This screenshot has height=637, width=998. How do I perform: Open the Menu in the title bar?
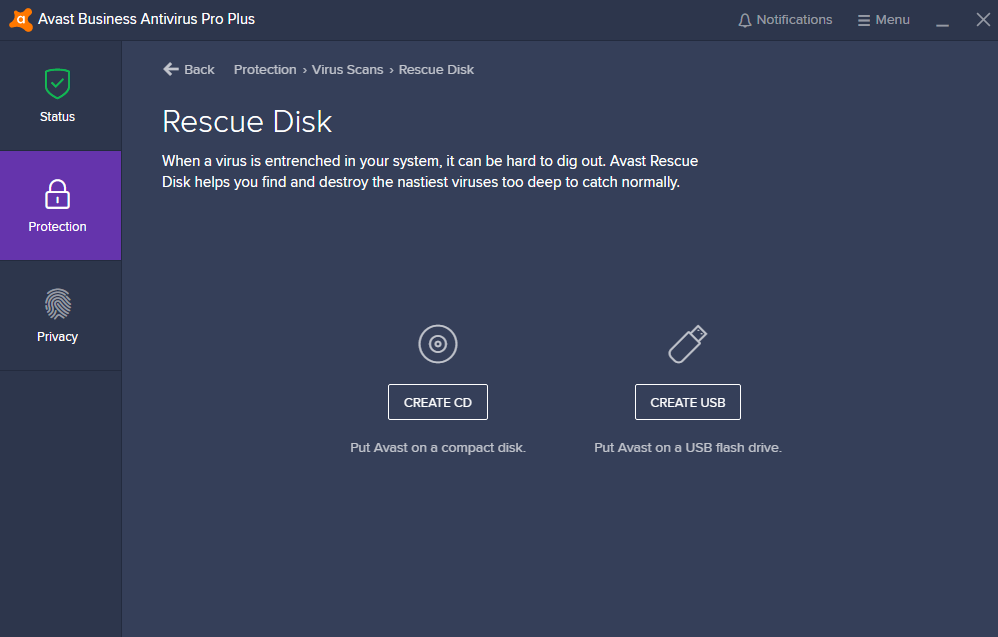coord(884,19)
